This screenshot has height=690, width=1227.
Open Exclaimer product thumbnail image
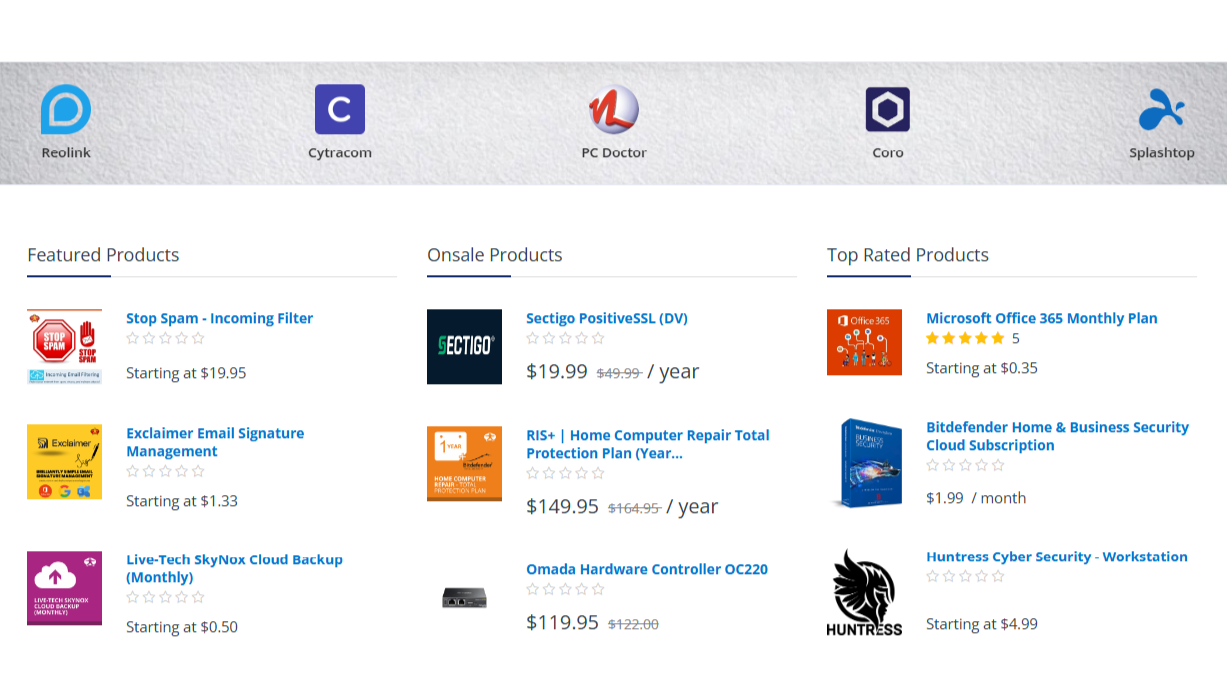tap(64, 462)
